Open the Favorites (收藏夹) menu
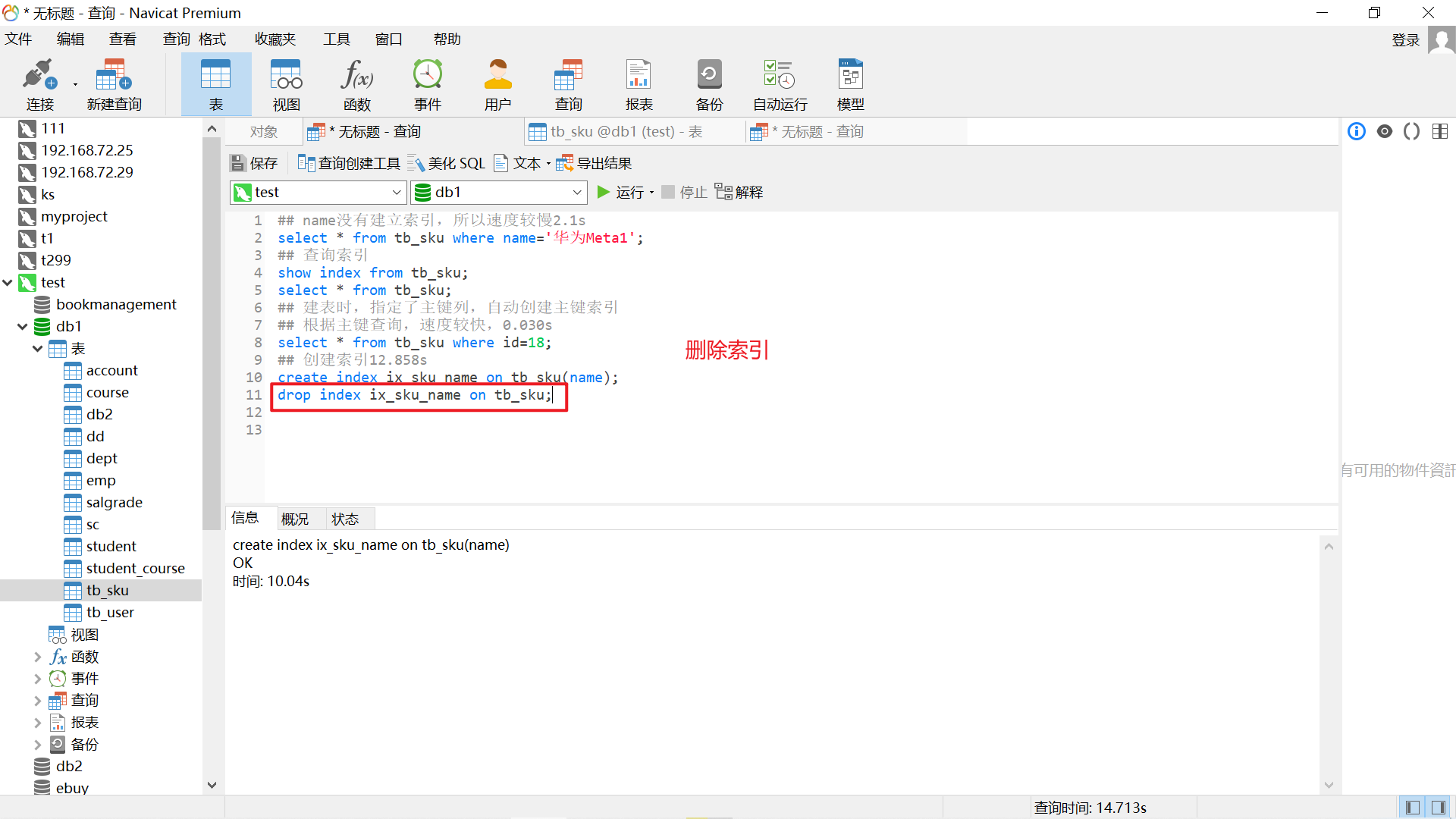The height and width of the screenshot is (819, 1456). click(275, 39)
